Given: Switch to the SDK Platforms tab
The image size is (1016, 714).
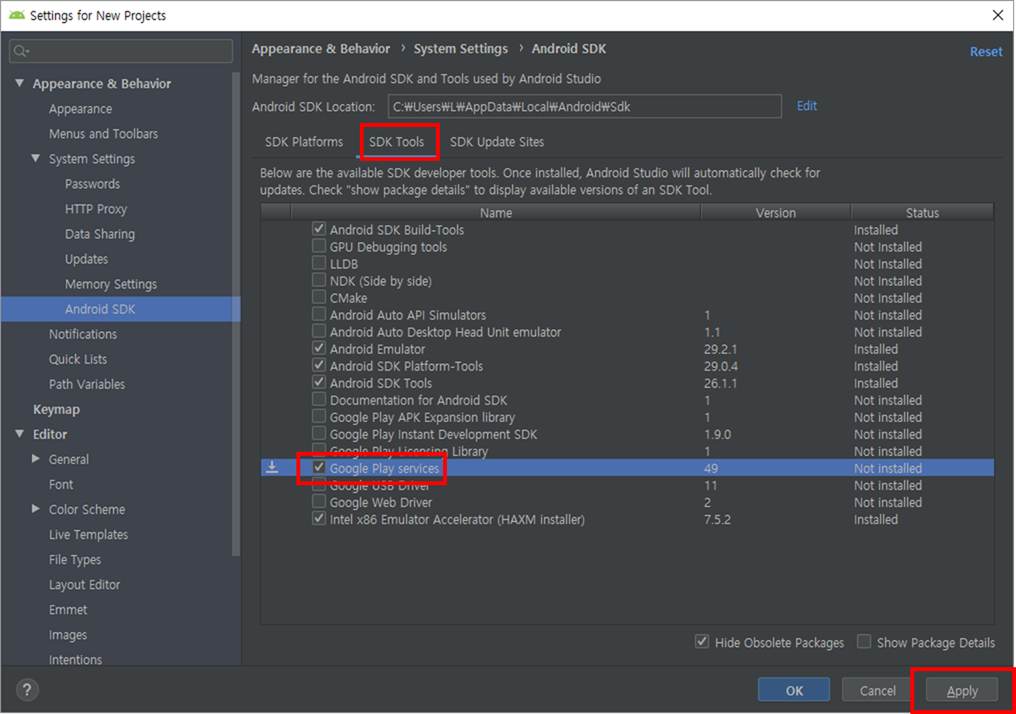Looking at the screenshot, I should click(x=304, y=142).
